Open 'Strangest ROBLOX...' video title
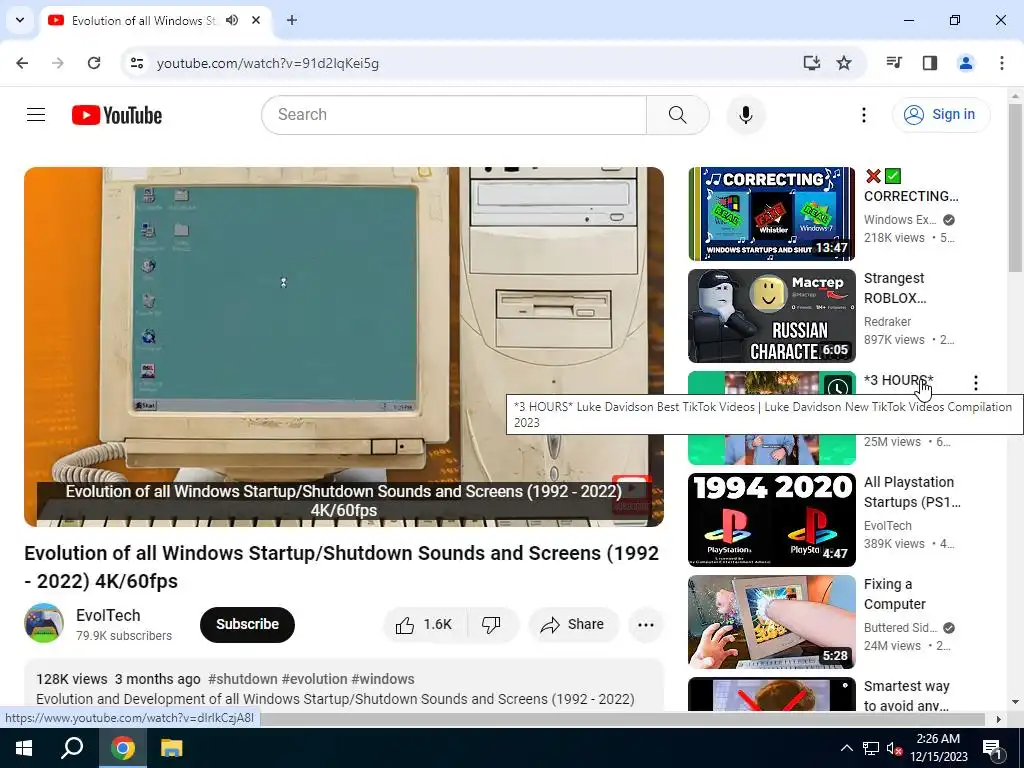Image resolution: width=1024 pixels, height=768 pixels. 895,288
